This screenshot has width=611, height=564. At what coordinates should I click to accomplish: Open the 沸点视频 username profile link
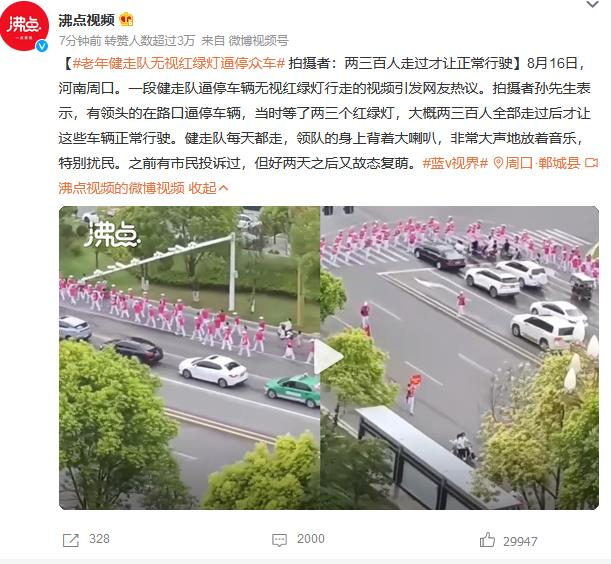87,20
